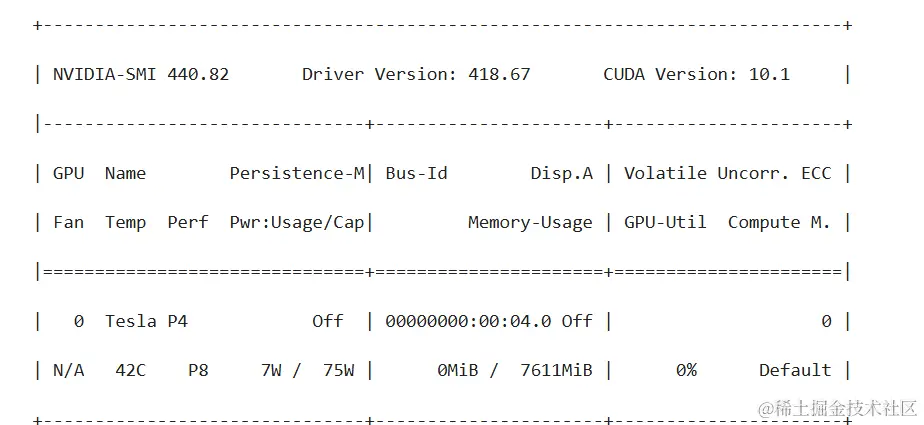
Task: Click the Persistence-M header
Action: click(x=297, y=173)
